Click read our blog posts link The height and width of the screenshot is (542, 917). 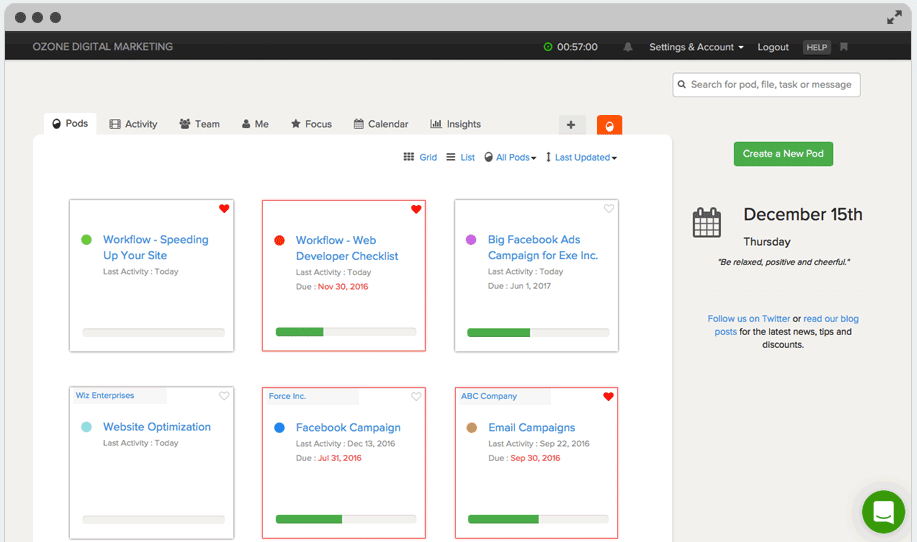[x=831, y=319]
